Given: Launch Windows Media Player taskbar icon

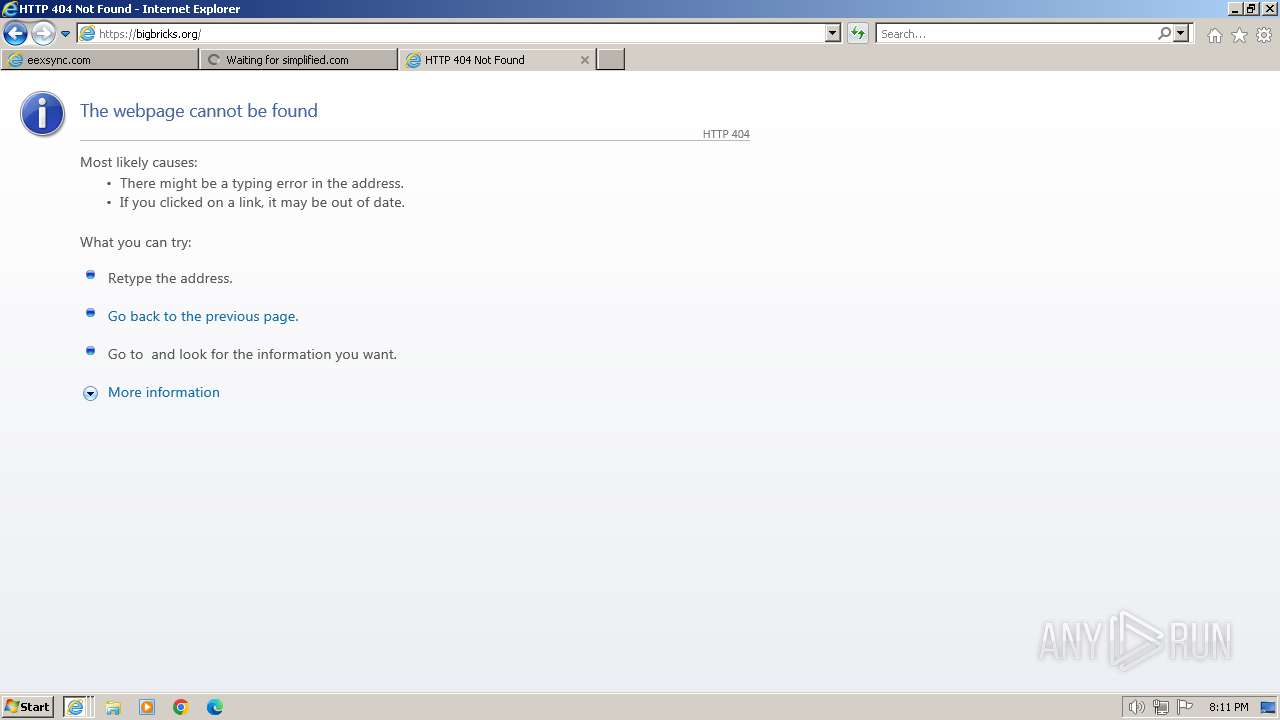Looking at the screenshot, I should (x=147, y=707).
